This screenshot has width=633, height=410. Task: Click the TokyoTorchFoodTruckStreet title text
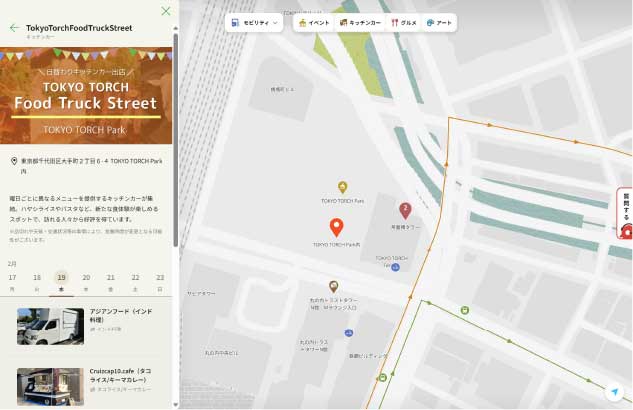(79, 28)
